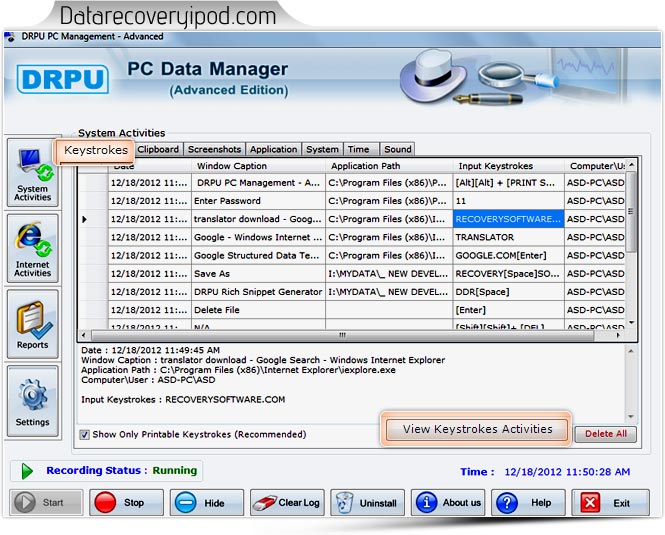The height and width of the screenshot is (535, 665).
Task: Select the GOOGLE.COM[Enter] keystrokes cell
Action: click(x=509, y=255)
